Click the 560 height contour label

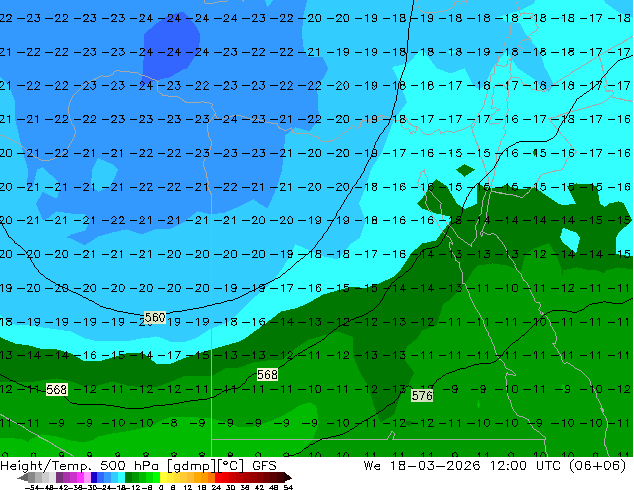(x=155, y=318)
